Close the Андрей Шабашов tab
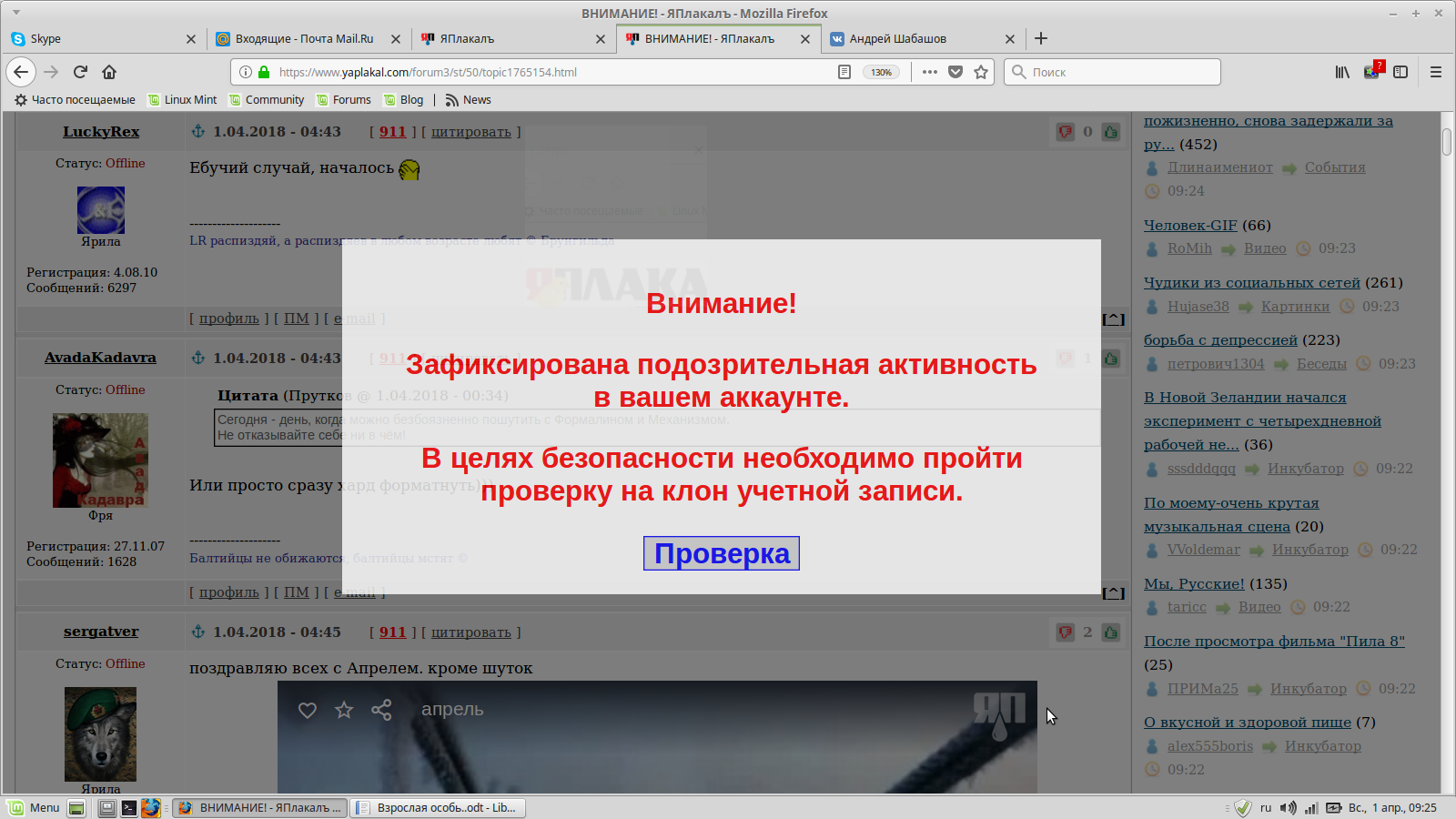Screen dimensions: 1456x819 click(1009, 39)
